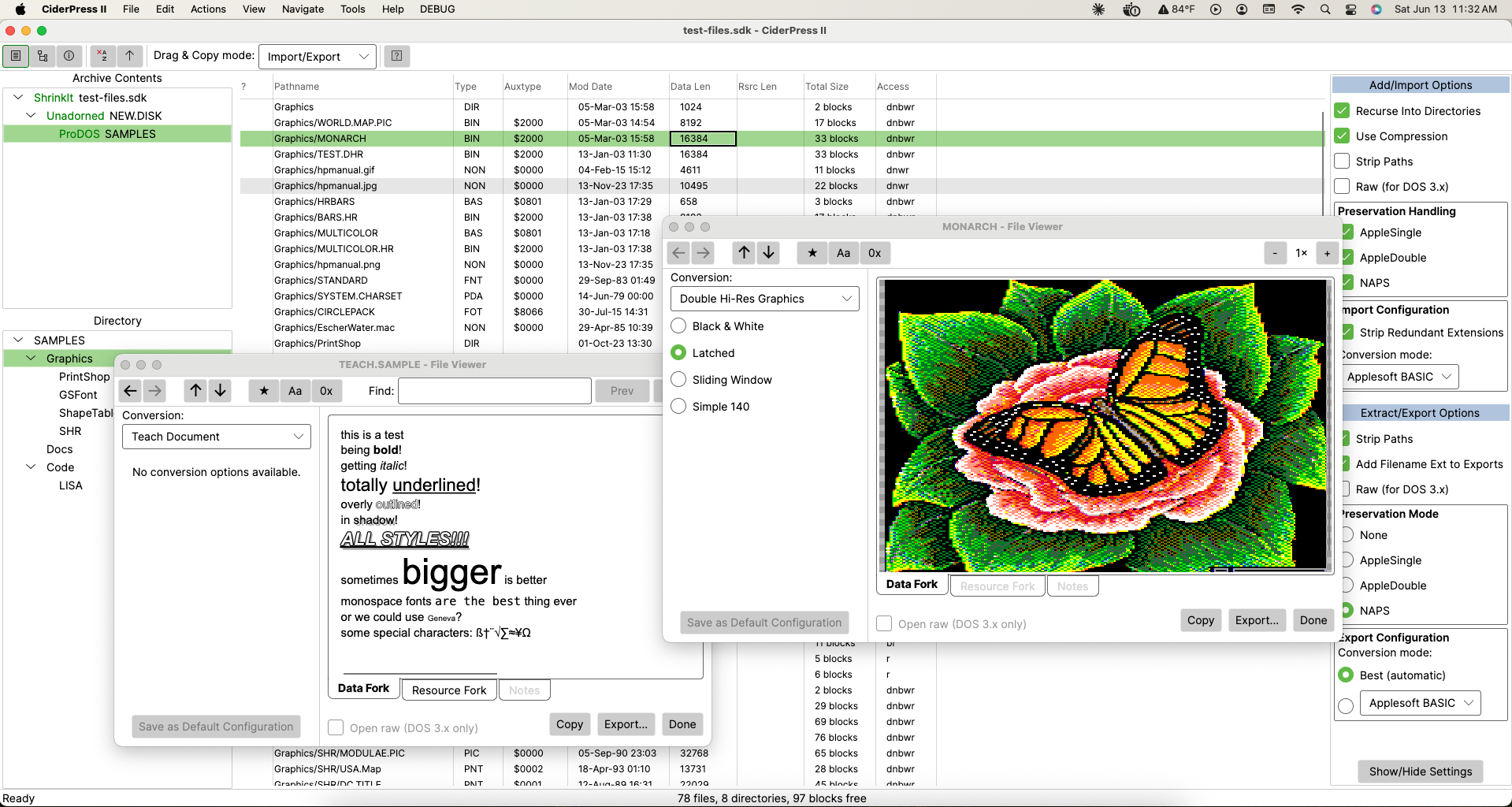Click the 0x hex view in TEACH.SAMPLE viewer

coord(326,391)
